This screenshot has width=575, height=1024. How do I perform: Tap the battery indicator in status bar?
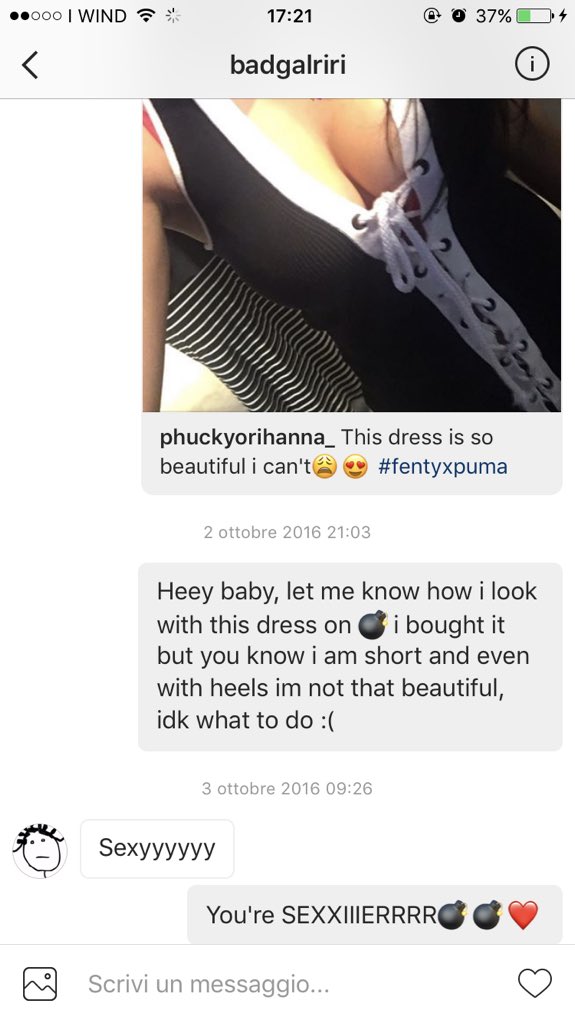pyautogui.click(x=535, y=16)
